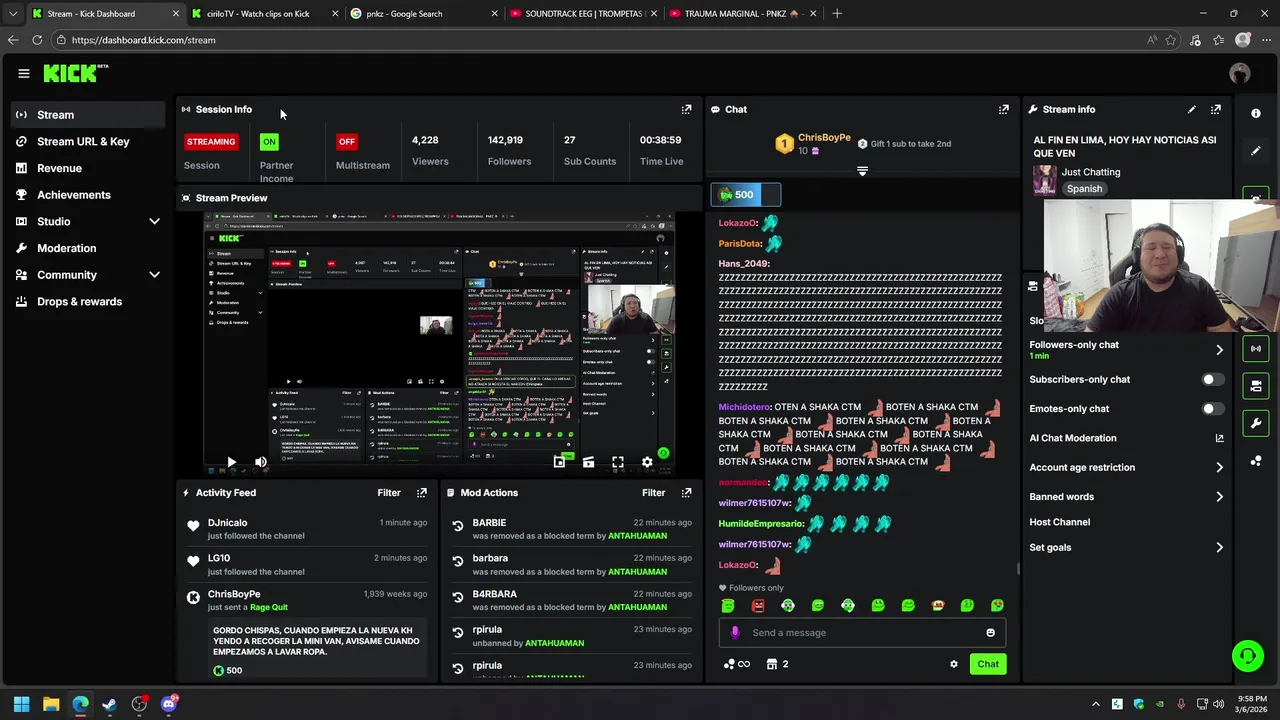
Task: Open AI Chat Moderation link
Action: tap(1126, 438)
